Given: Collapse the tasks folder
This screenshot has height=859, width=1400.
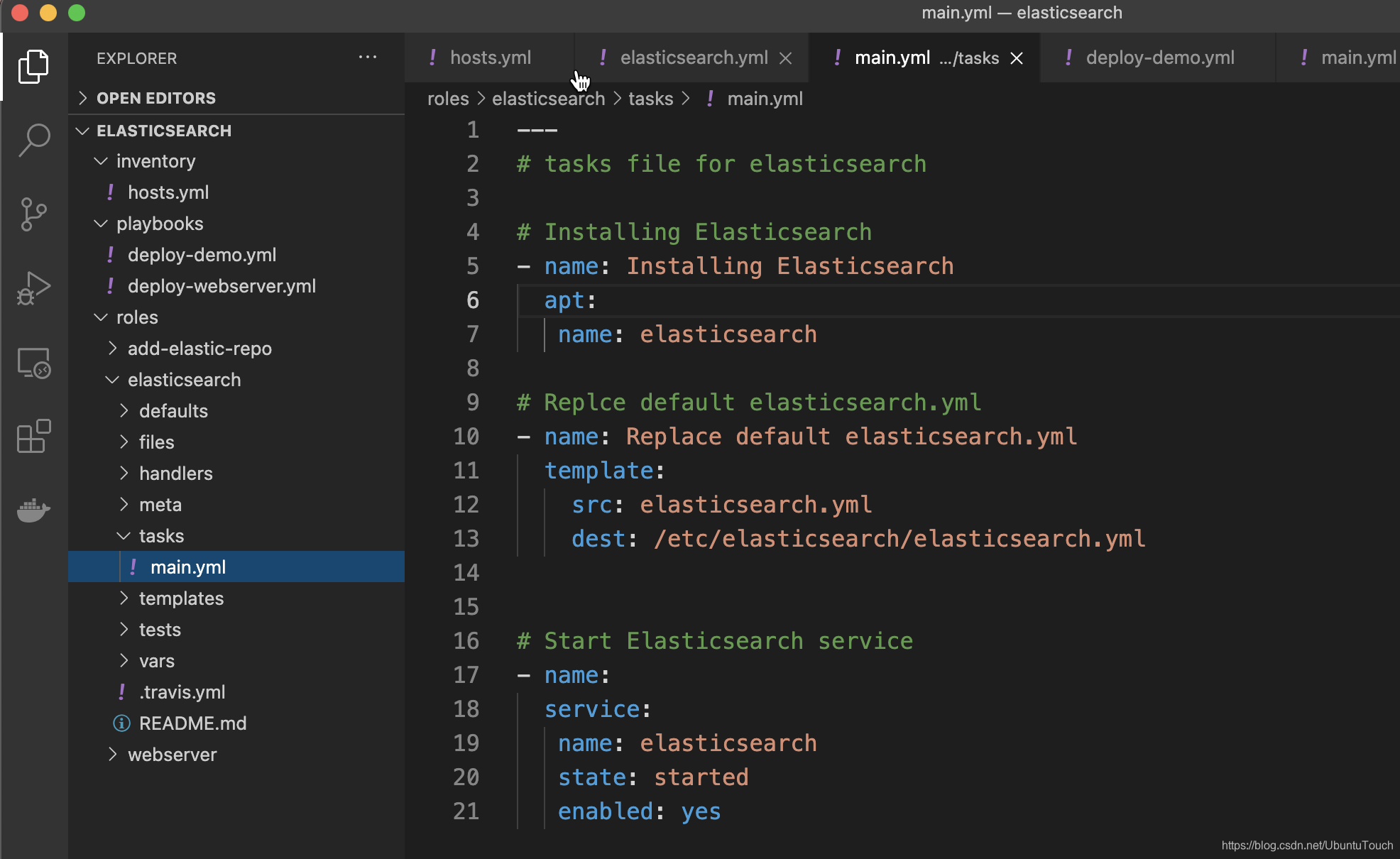Looking at the screenshot, I should [161, 536].
